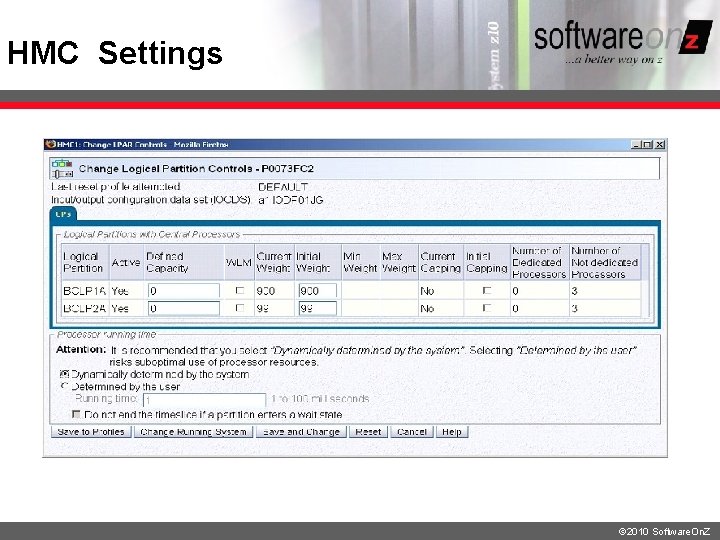Enable Initial Capping for BCLP1A

[487, 291]
